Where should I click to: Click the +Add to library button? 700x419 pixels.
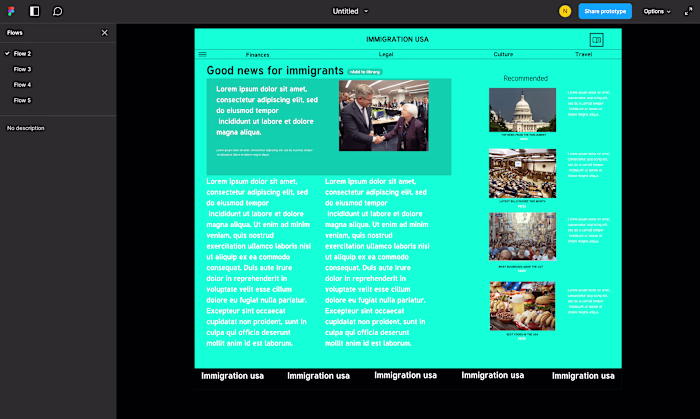(365, 72)
